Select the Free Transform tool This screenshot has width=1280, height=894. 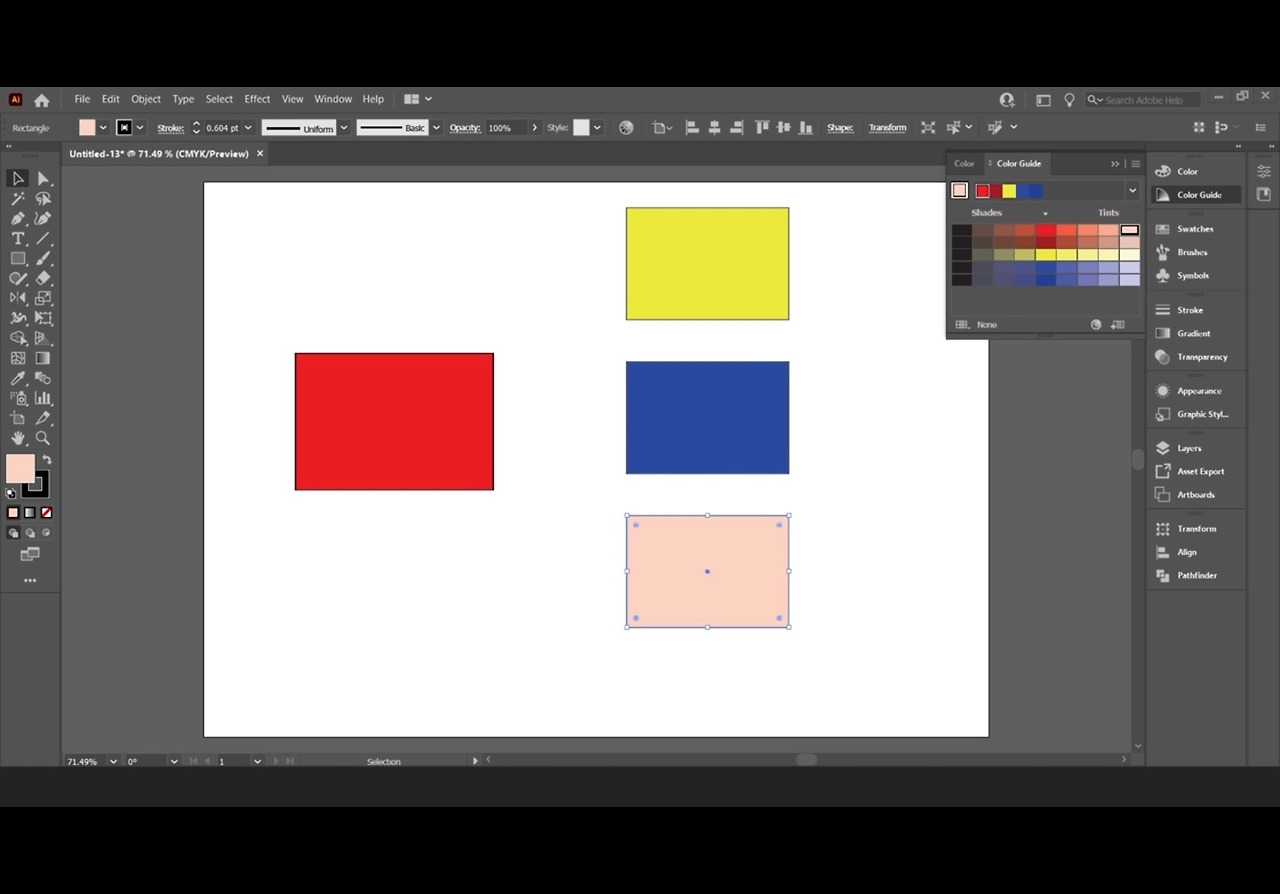(x=43, y=318)
